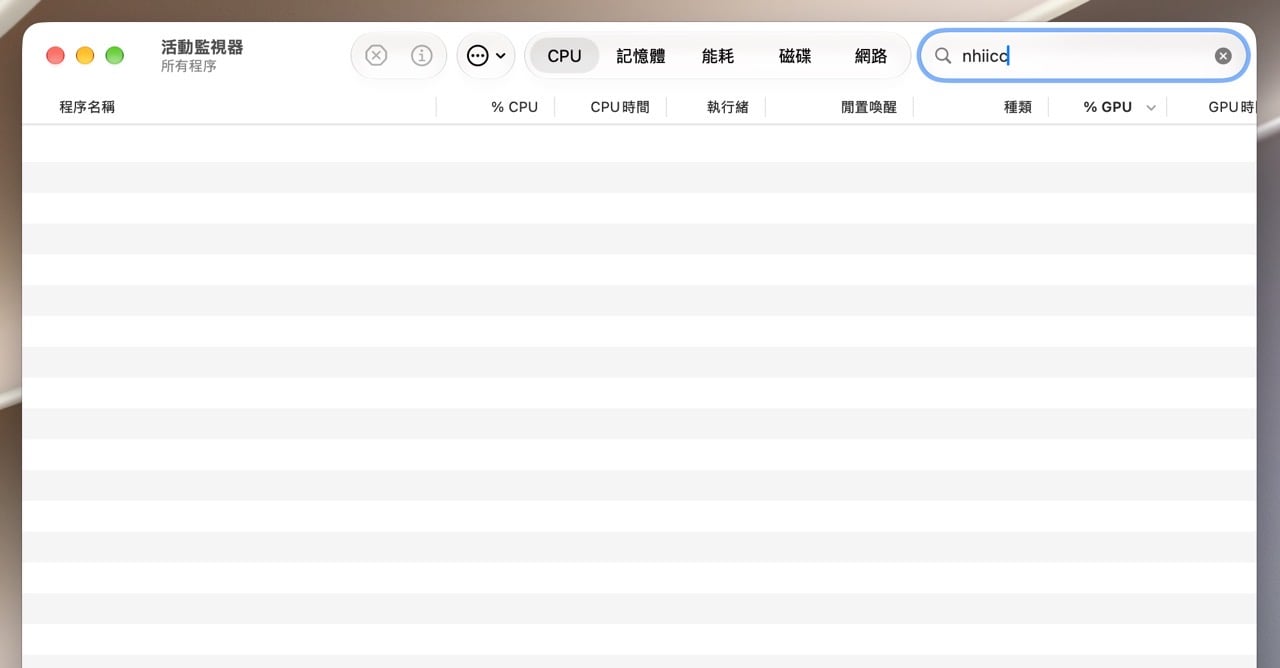Switch to the 網路 tab
Viewport: 1280px width, 668px height.
(x=871, y=56)
